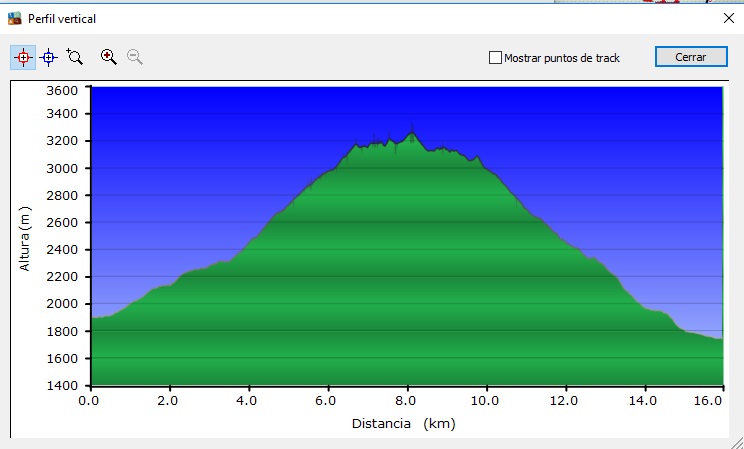Click the 3000 altitude axis value
This screenshot has width=744, height=449.
pos(62,168)
